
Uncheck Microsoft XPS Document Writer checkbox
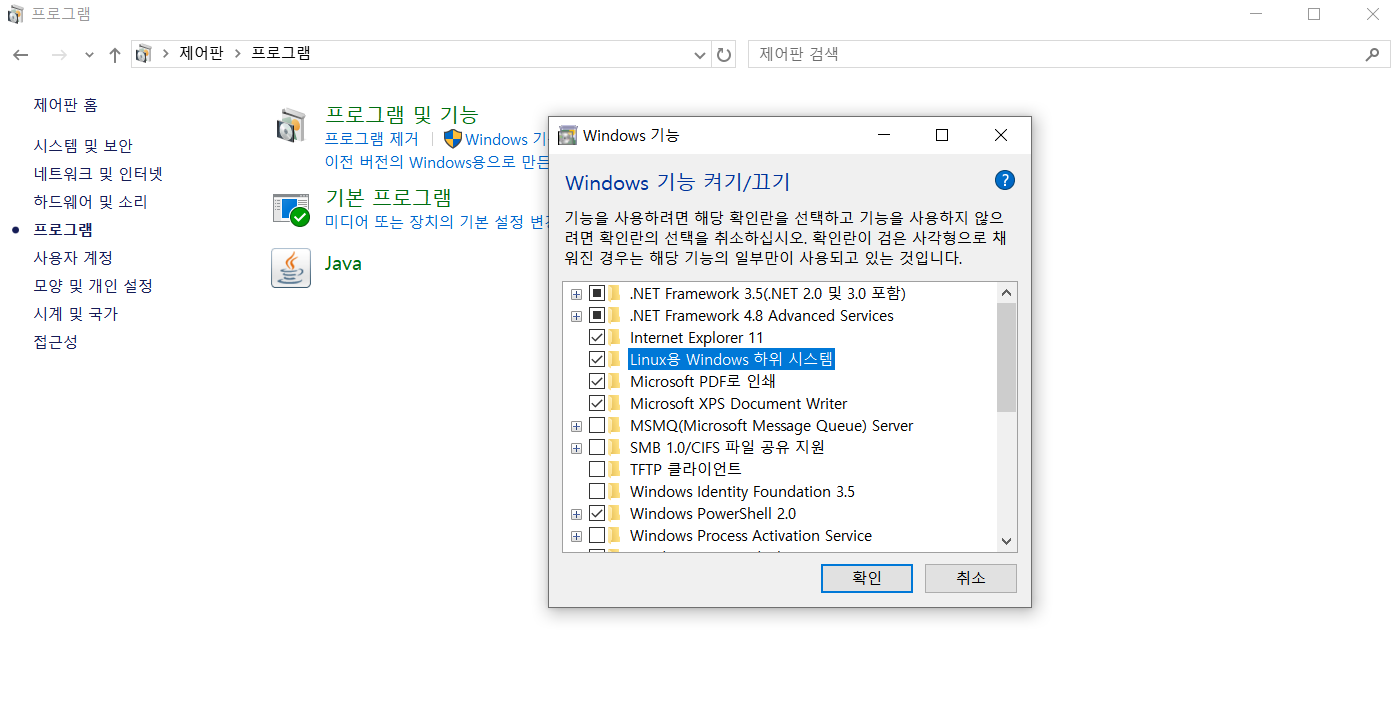coord(597,403)
